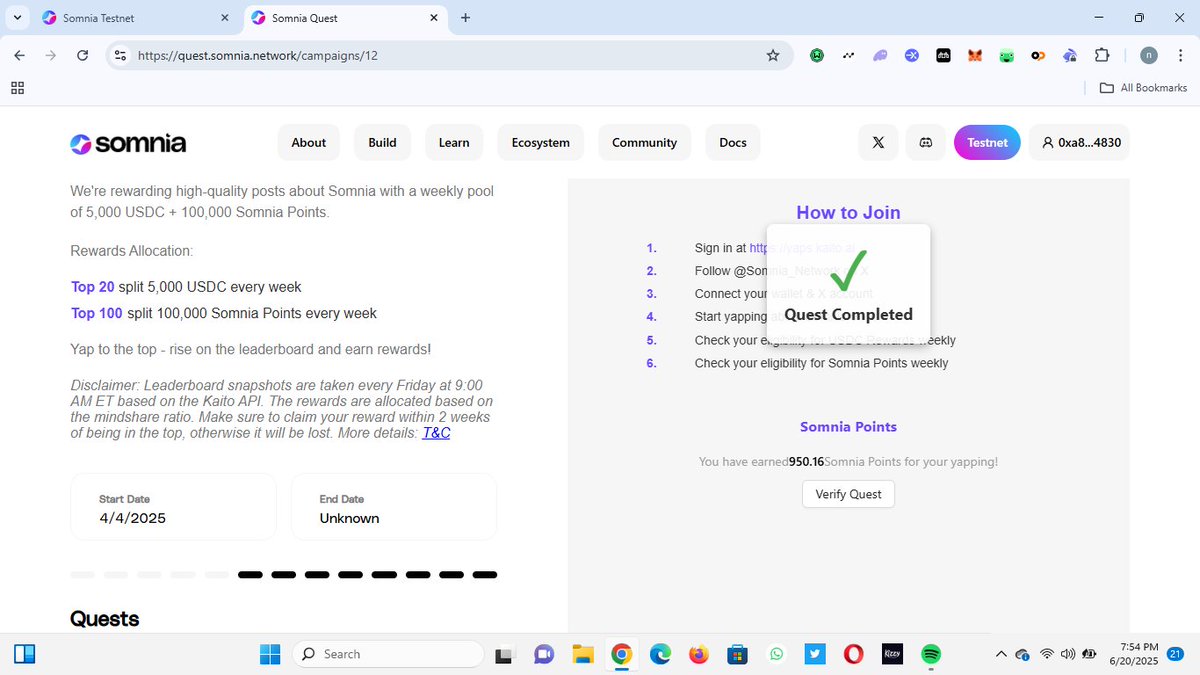Open Spotify from the taskbar

(x=931, y=654)
